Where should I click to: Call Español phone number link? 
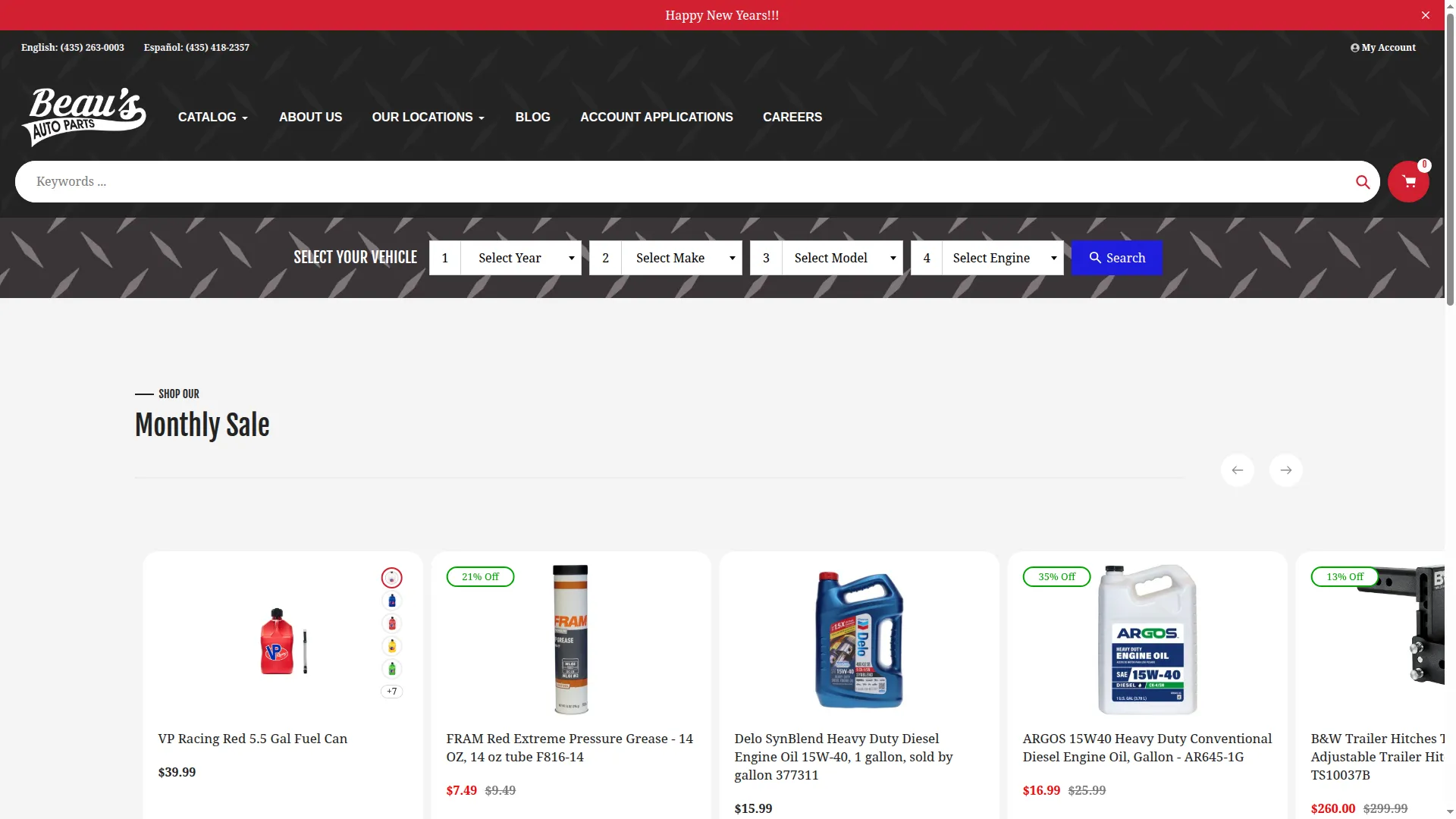[x=196, y=47]
